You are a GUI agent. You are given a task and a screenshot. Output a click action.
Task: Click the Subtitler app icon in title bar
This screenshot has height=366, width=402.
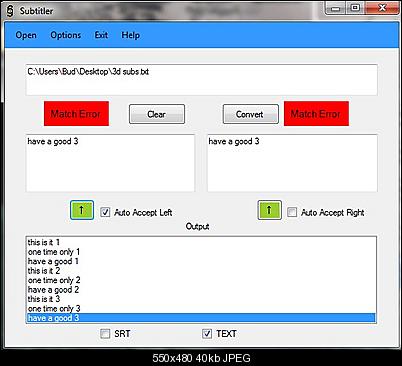pyautogui.click(x=10, y=11)
